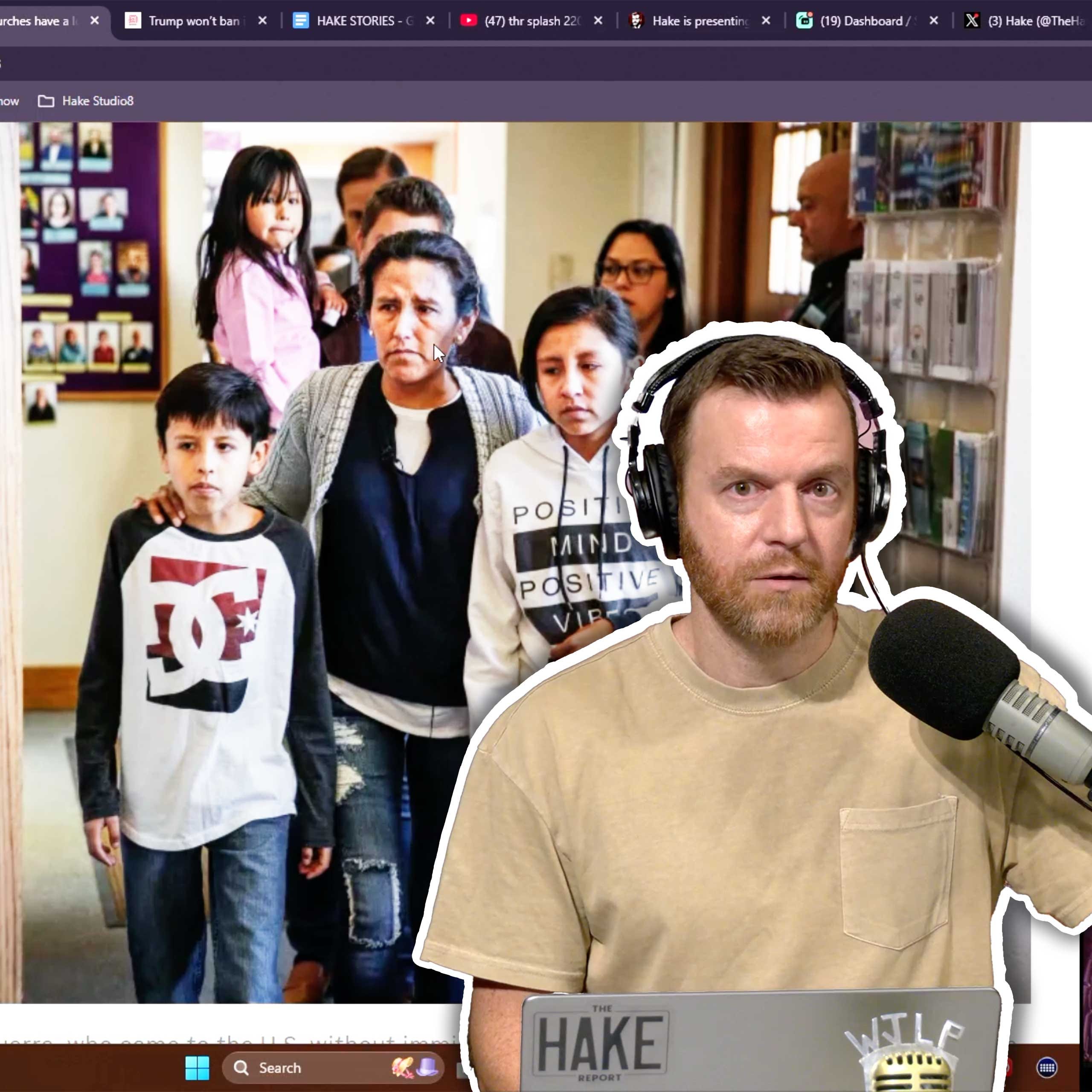Close the active churches article tab
1092x1092 pixels.
[x=95, y=21]
